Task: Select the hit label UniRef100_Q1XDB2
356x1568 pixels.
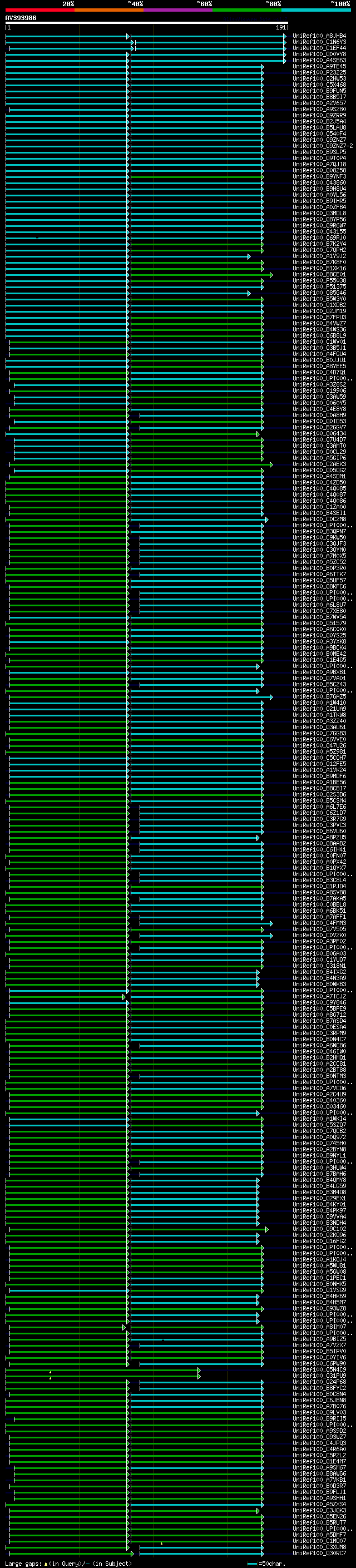Action: coord(319,305)
